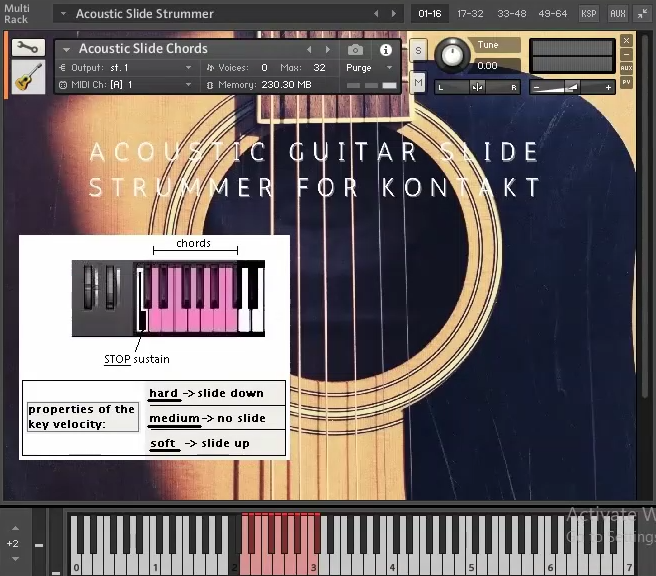
Task: Click the instrument volume slider
Action: [572, 87]
